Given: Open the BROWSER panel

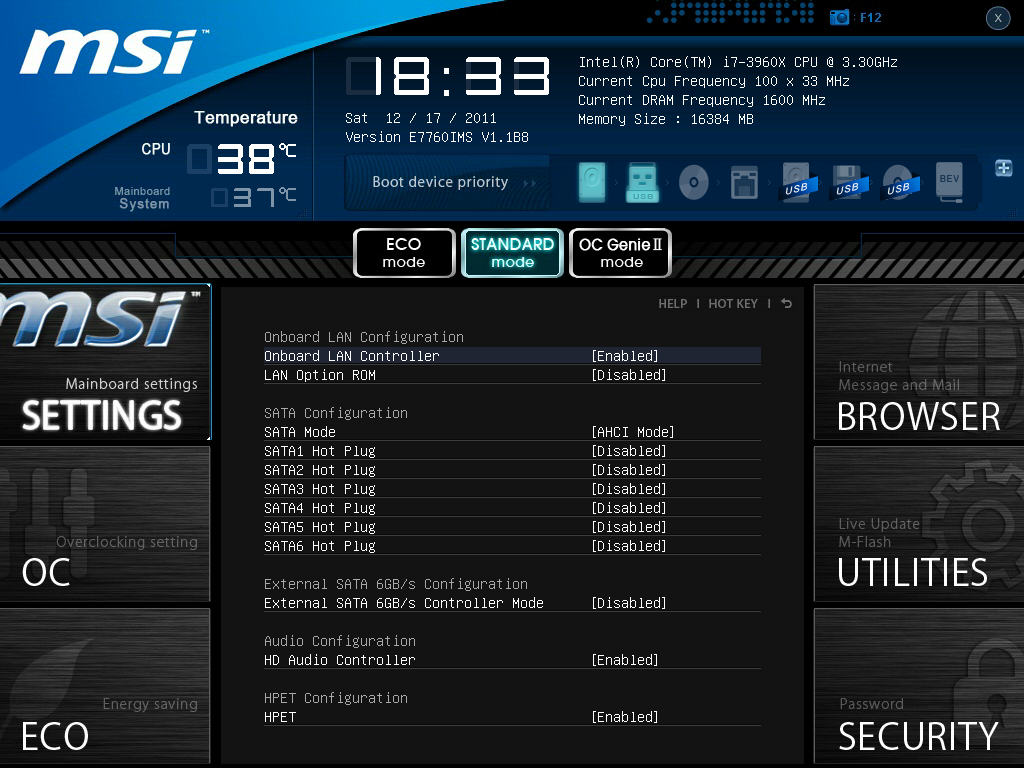Looking at the screenshot, I should (919, 362).
